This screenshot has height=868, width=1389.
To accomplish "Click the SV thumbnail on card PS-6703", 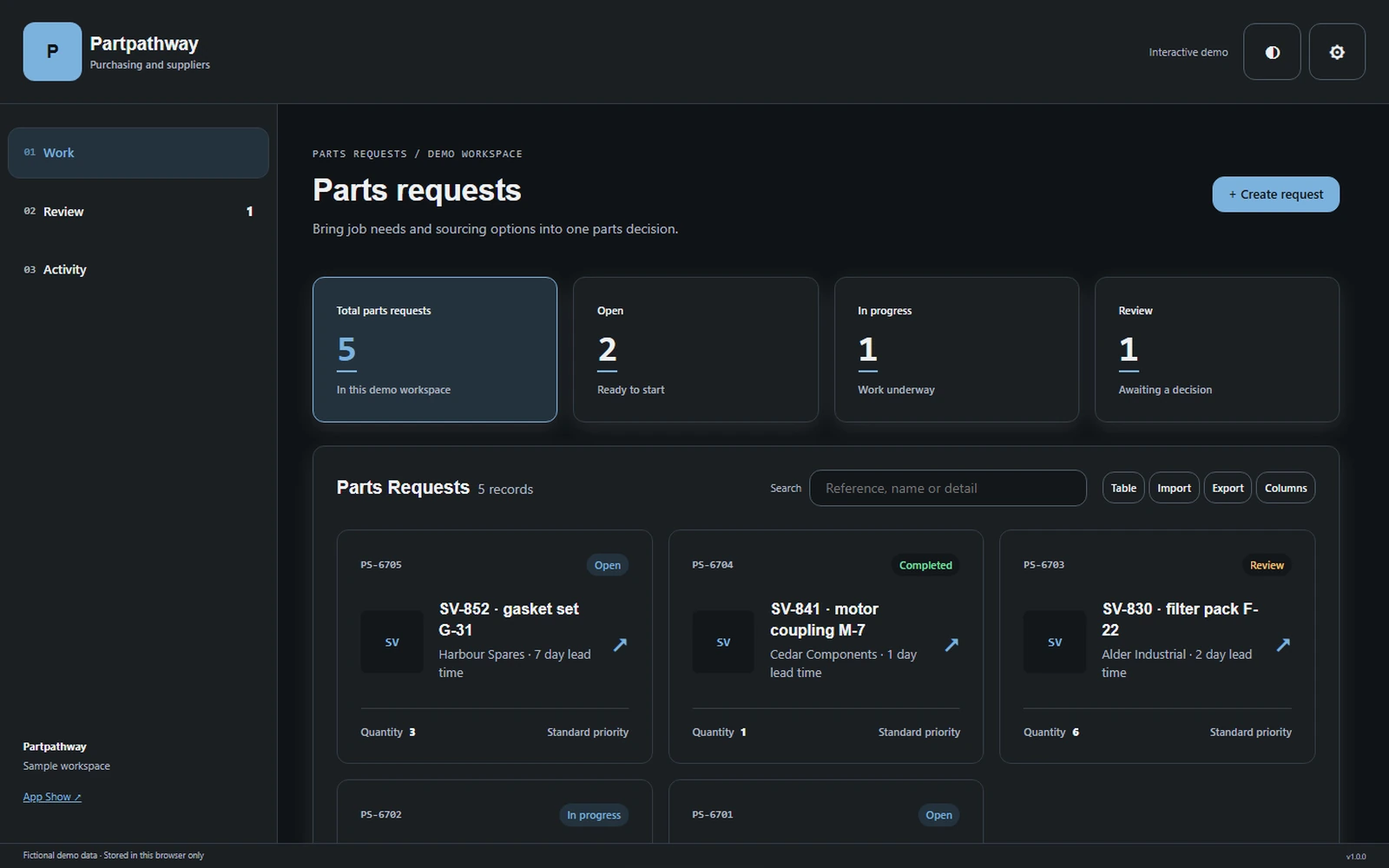I will click(x=1055, y=642).
